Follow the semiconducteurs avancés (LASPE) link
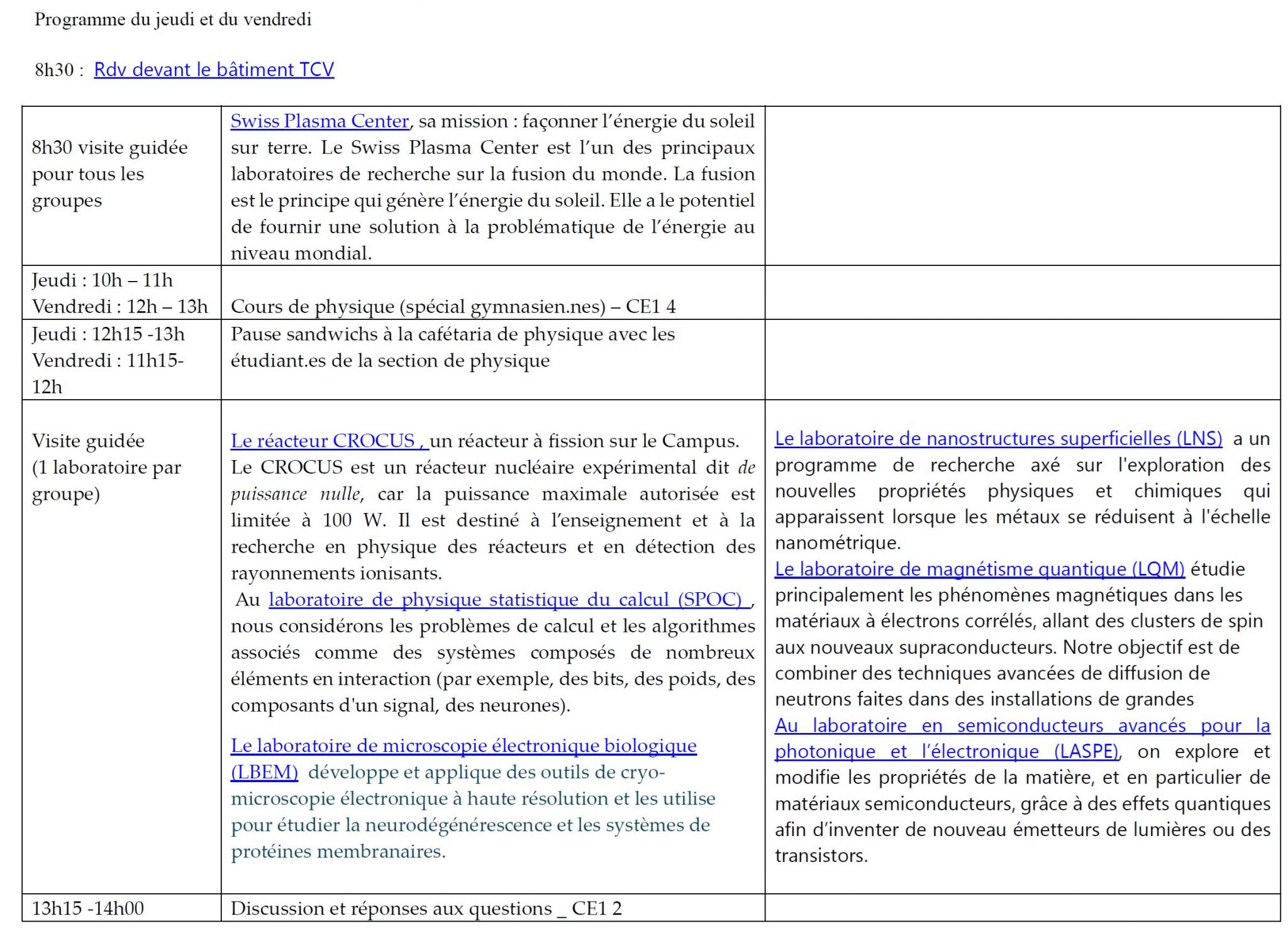 tap(1022, 725)
